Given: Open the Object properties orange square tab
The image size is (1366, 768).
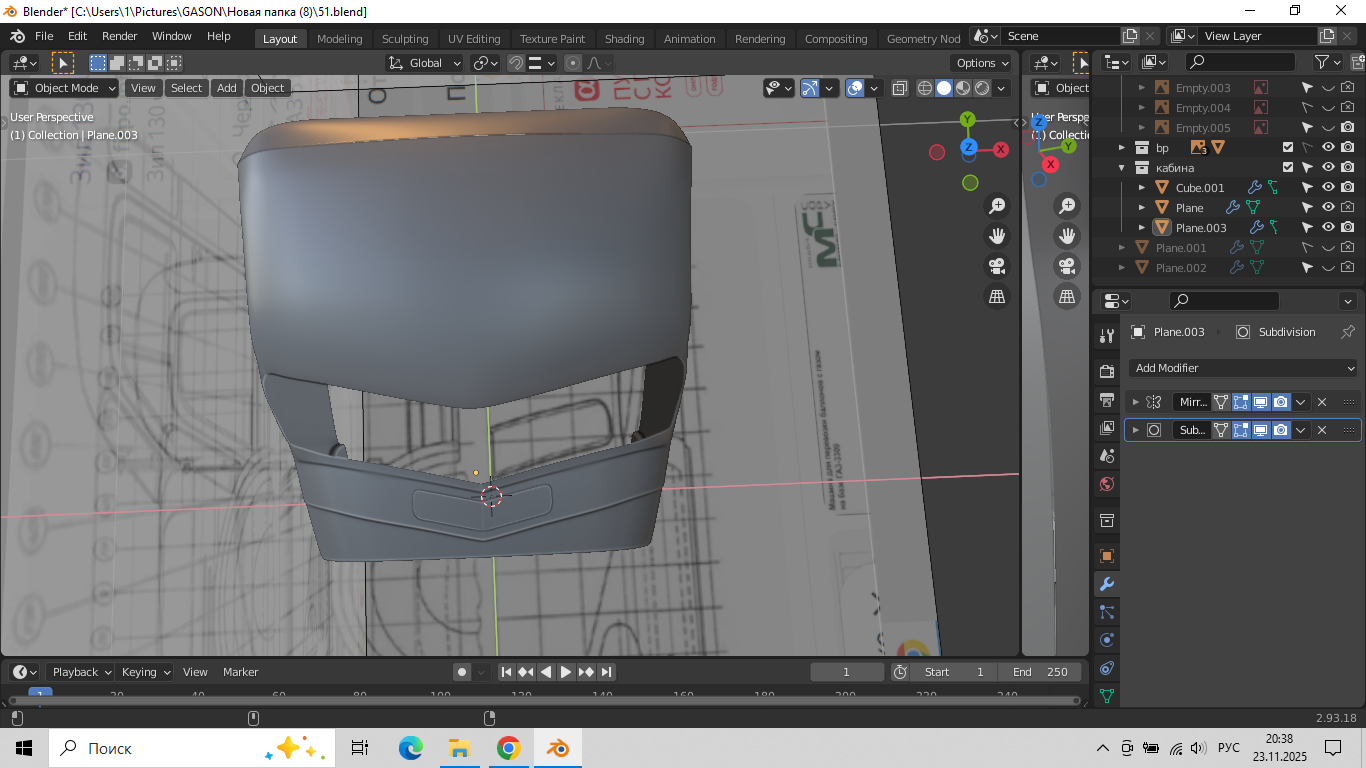Looking at the screenshot, I should [x=1106, y=556].
